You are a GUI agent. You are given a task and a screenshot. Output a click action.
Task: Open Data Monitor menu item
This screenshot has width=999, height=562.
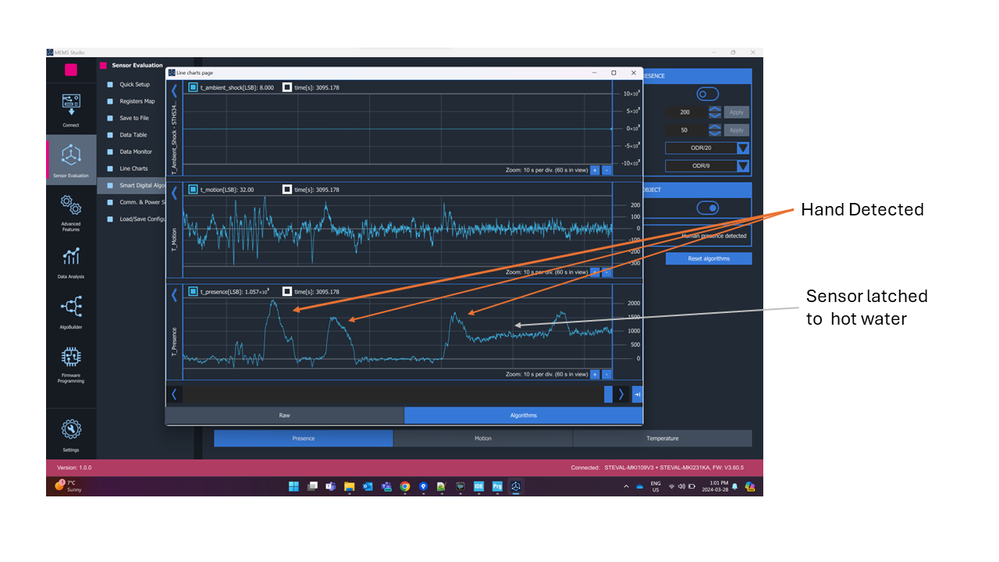coord(136,152)
